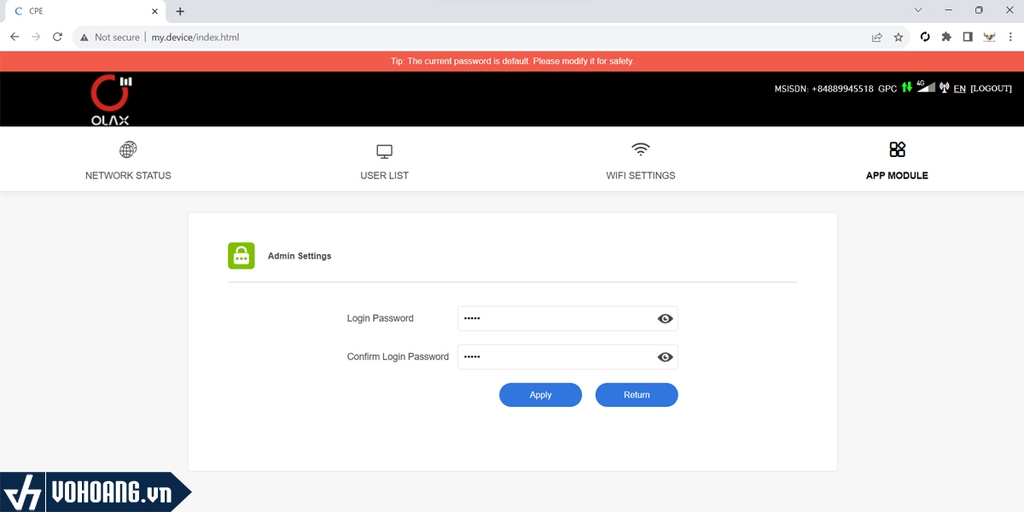The width and height of the screenshot is (1024, 512).
Task: Open the User List monitor icon
Action: pos(384,152)
